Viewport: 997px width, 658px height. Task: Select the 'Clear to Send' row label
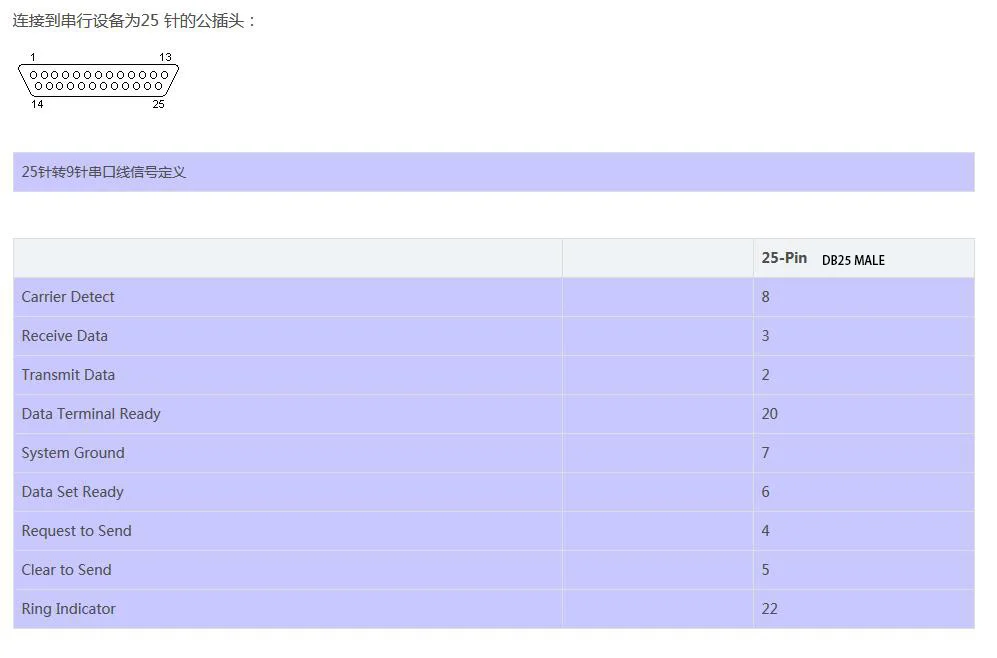66,570
